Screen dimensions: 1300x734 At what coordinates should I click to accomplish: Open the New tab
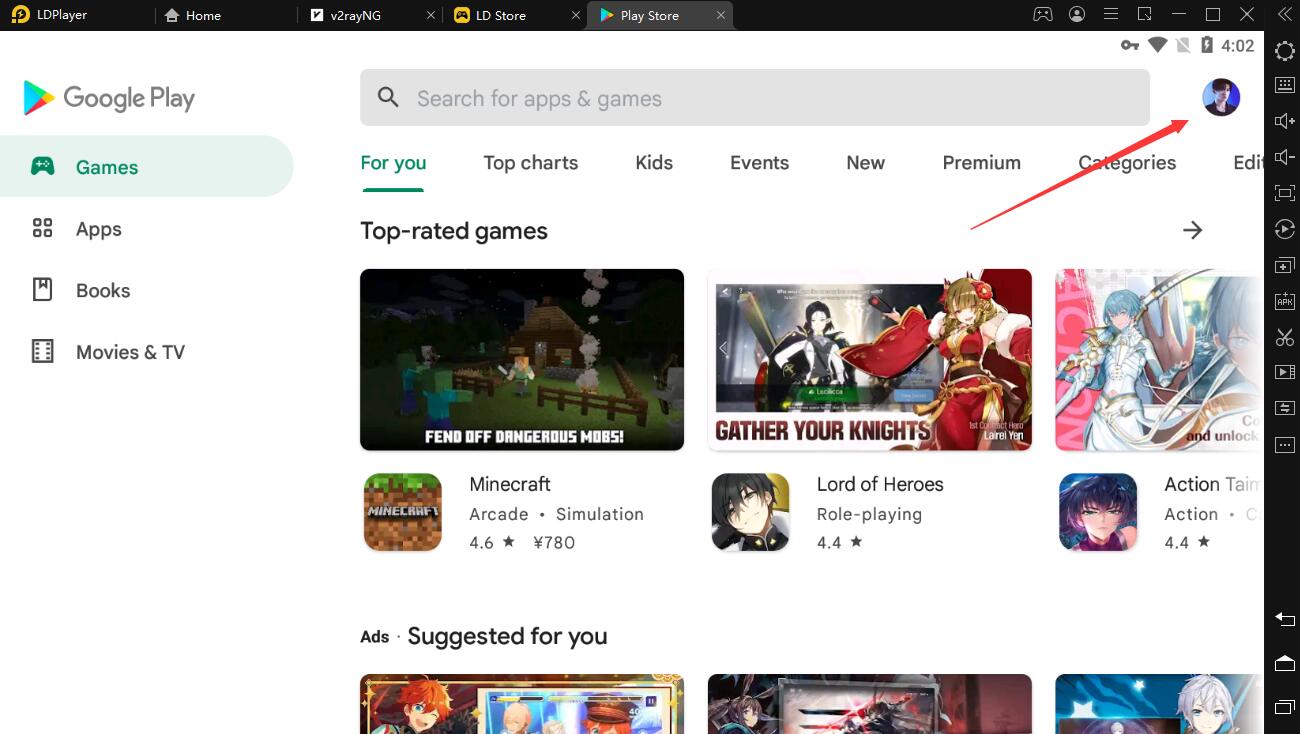[865, 163]
